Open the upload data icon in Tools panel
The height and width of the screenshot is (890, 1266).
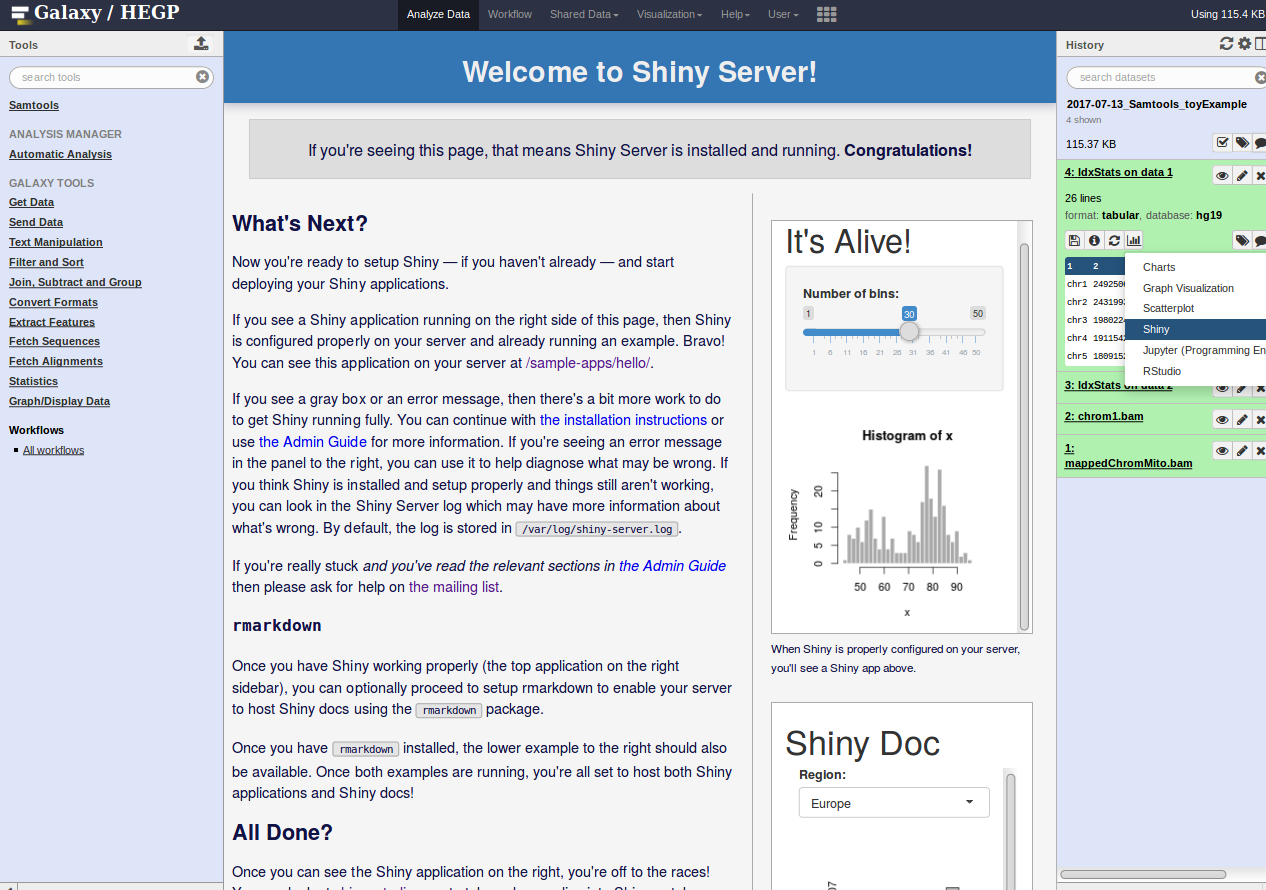pyautogui.click(x=201, y=44)
